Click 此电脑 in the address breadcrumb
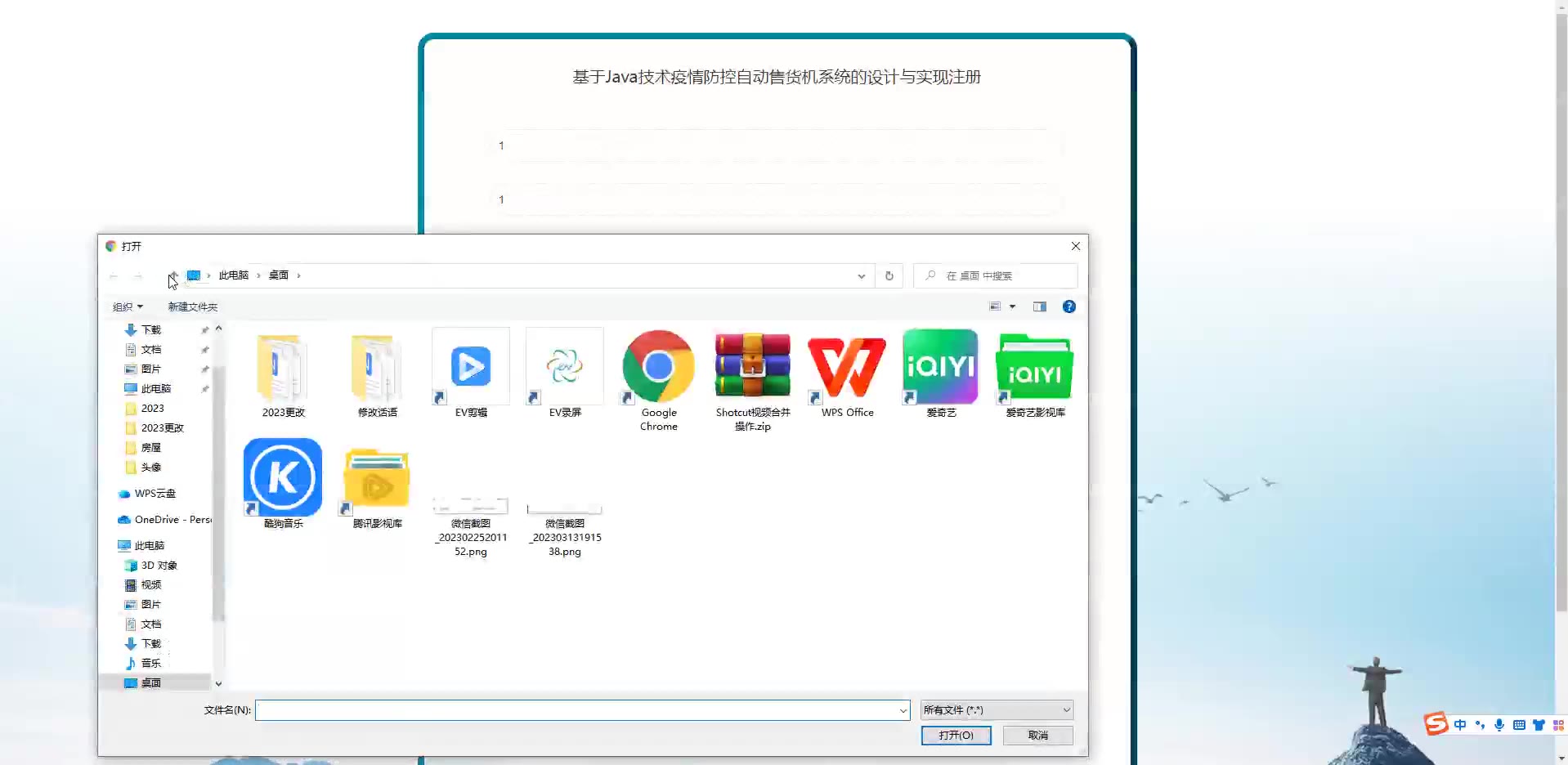 tap(234, 275)
